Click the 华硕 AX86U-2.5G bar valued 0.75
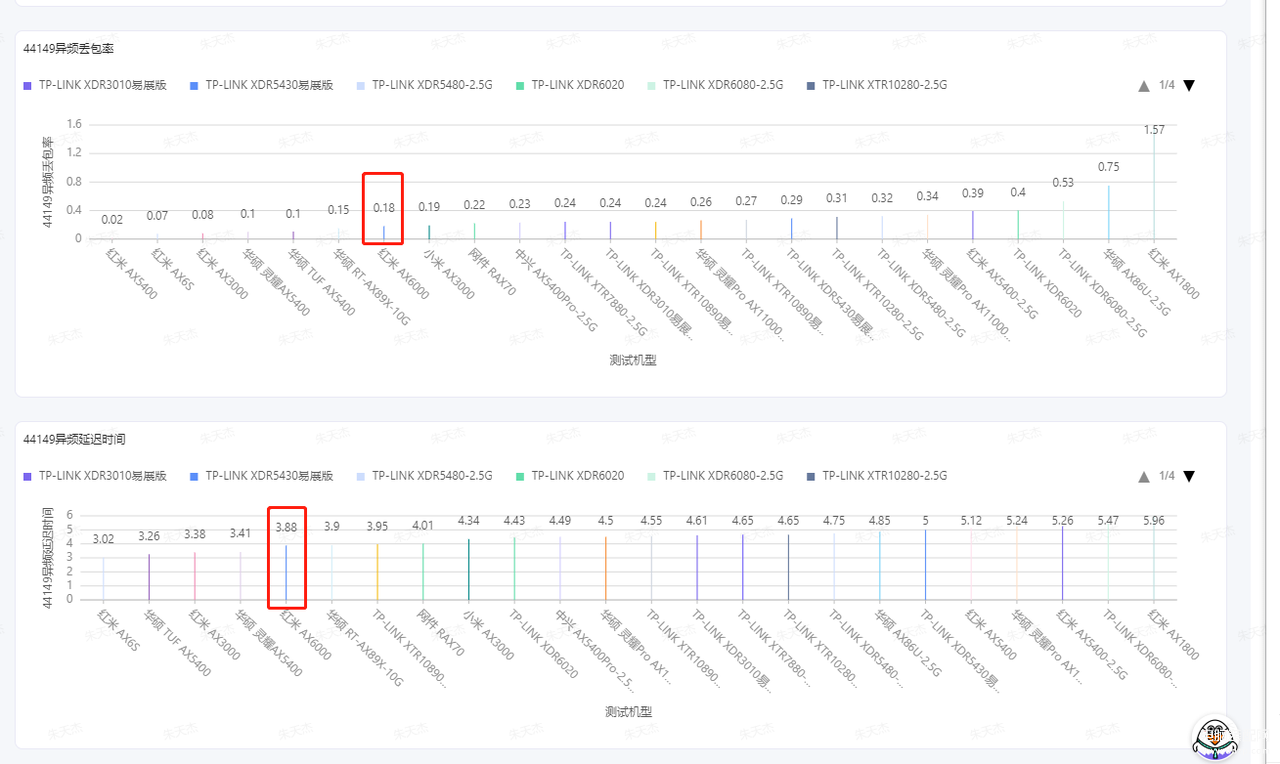Viewport: 1280px width, 764px height. pyautogui.click(x=1108, y=212)
